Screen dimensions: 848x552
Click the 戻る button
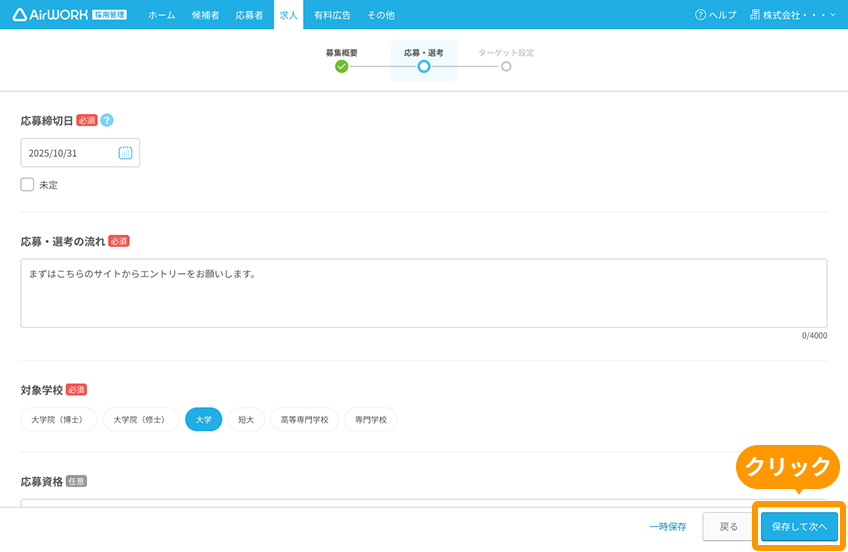(x=728, y=527)
